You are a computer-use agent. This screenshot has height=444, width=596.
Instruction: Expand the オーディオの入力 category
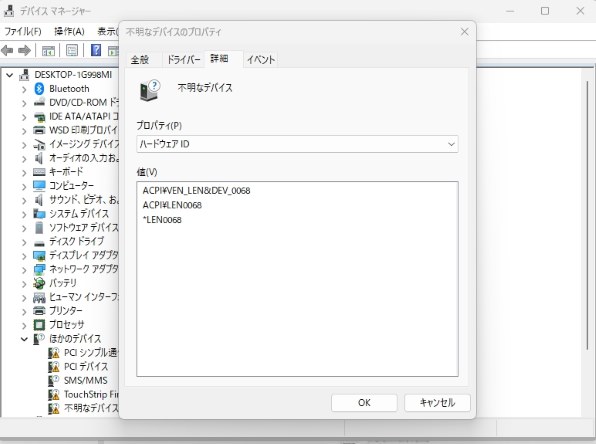(x=24, y=159)
